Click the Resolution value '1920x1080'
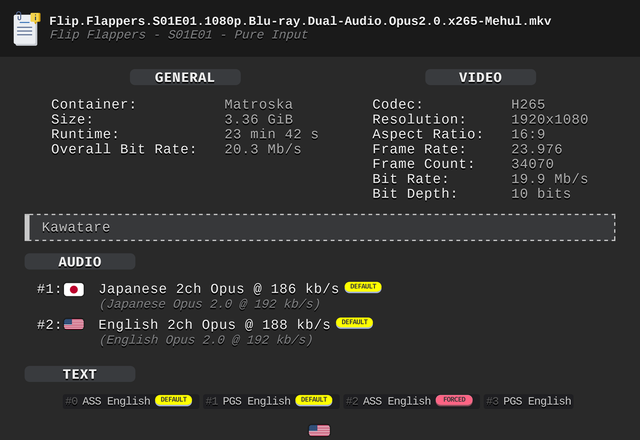 tap(550, 120)
